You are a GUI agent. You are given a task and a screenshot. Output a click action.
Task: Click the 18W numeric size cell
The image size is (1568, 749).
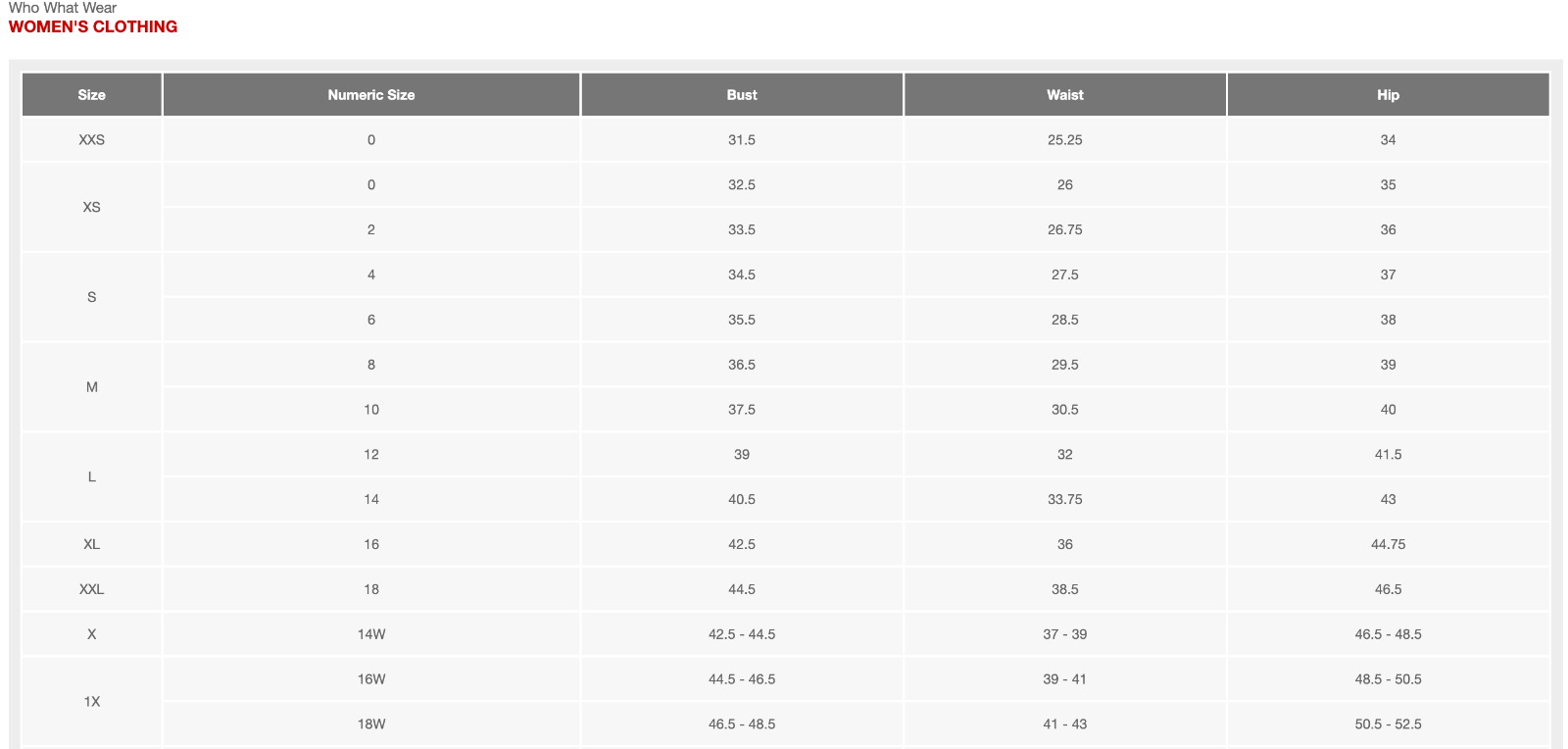(x=371, y=724)
